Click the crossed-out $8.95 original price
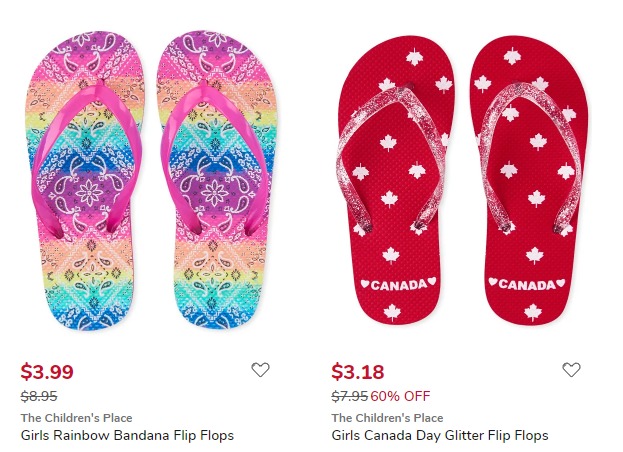 pos(39,396)
